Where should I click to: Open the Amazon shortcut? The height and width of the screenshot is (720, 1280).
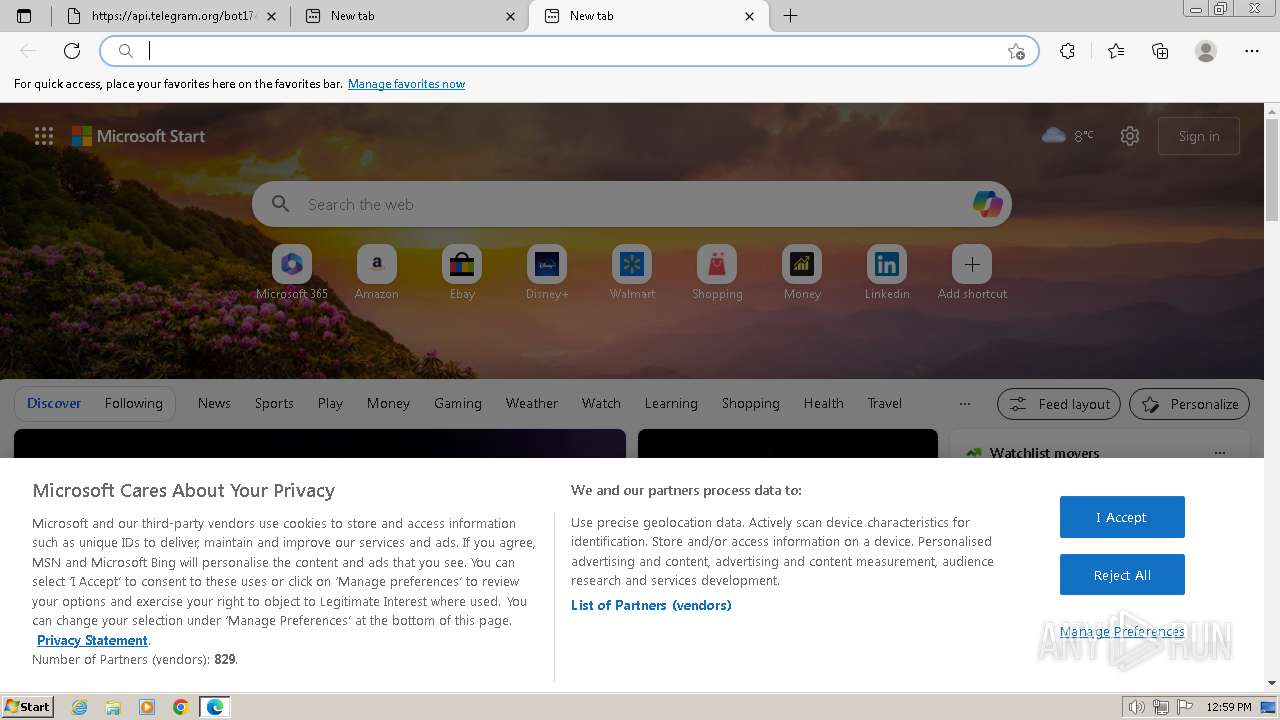[x=377, y=272]
